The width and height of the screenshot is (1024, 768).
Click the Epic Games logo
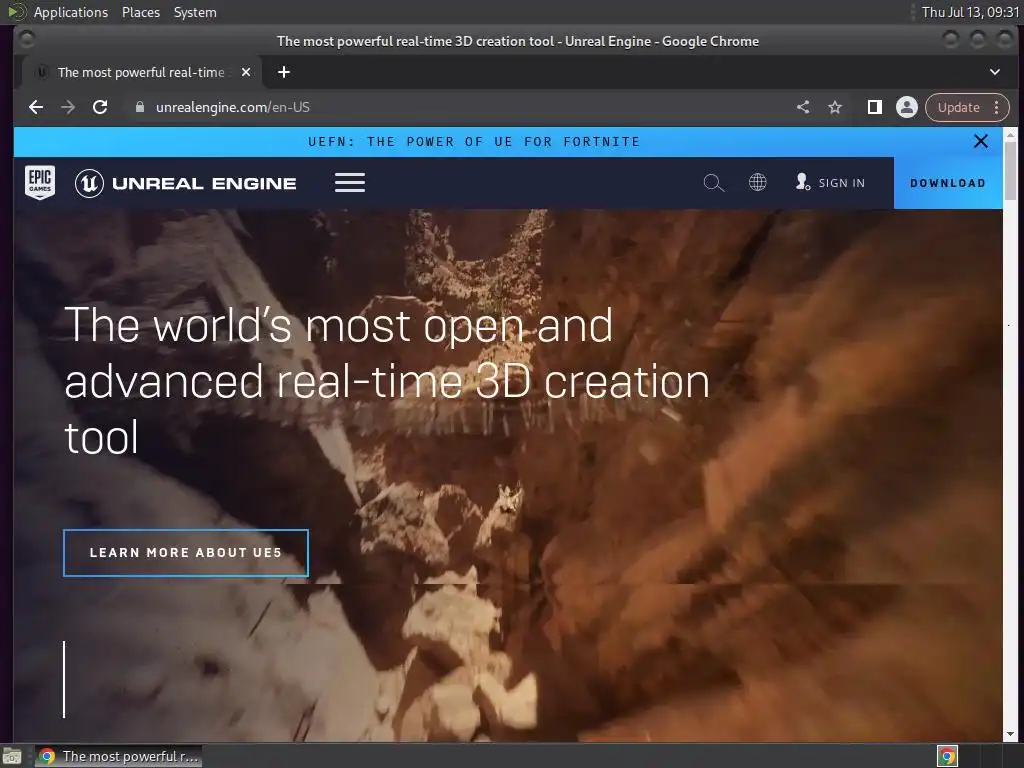pos(40,182)
